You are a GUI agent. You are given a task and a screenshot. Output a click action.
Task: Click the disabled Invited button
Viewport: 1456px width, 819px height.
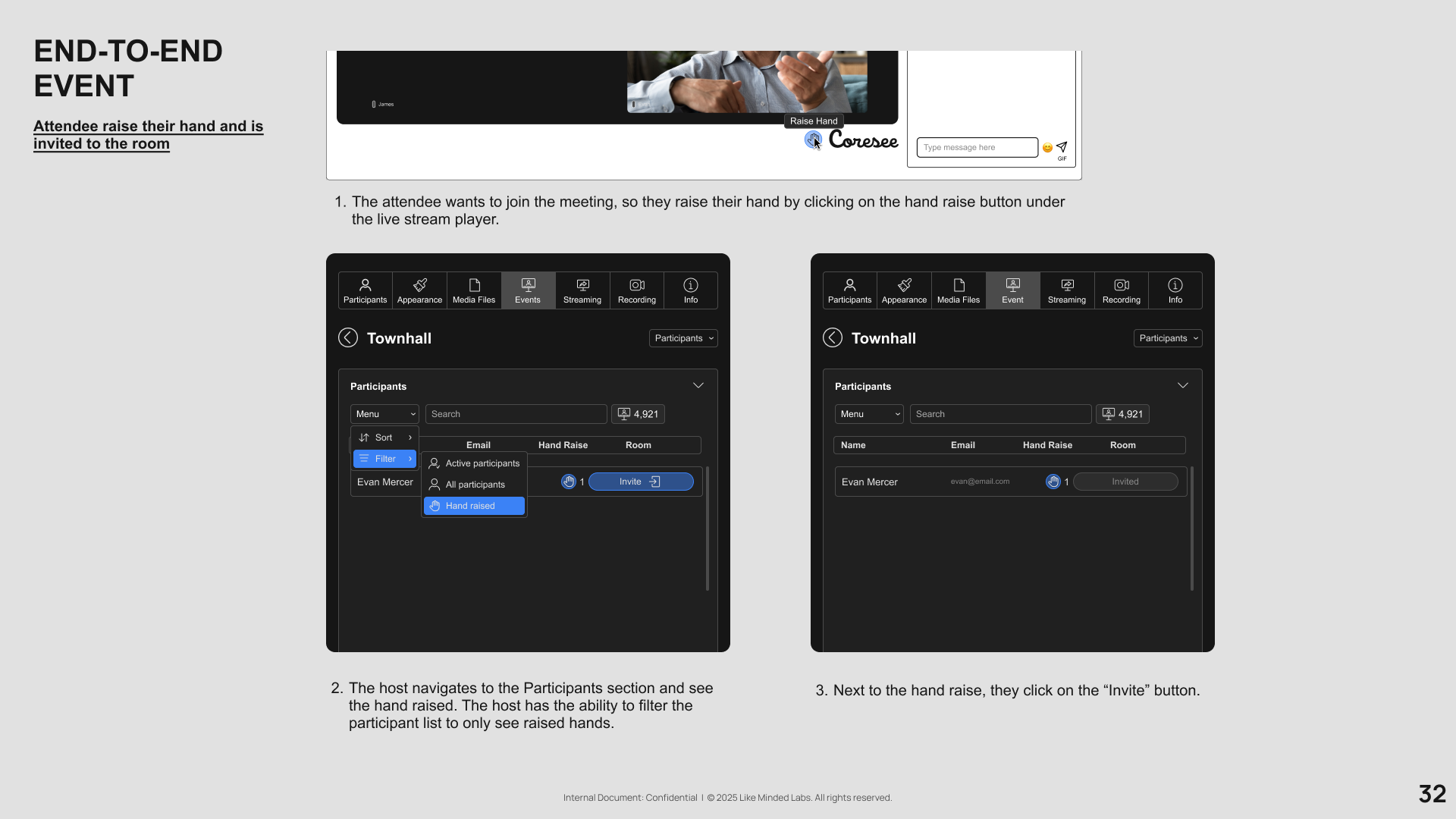coord(1125,482)
